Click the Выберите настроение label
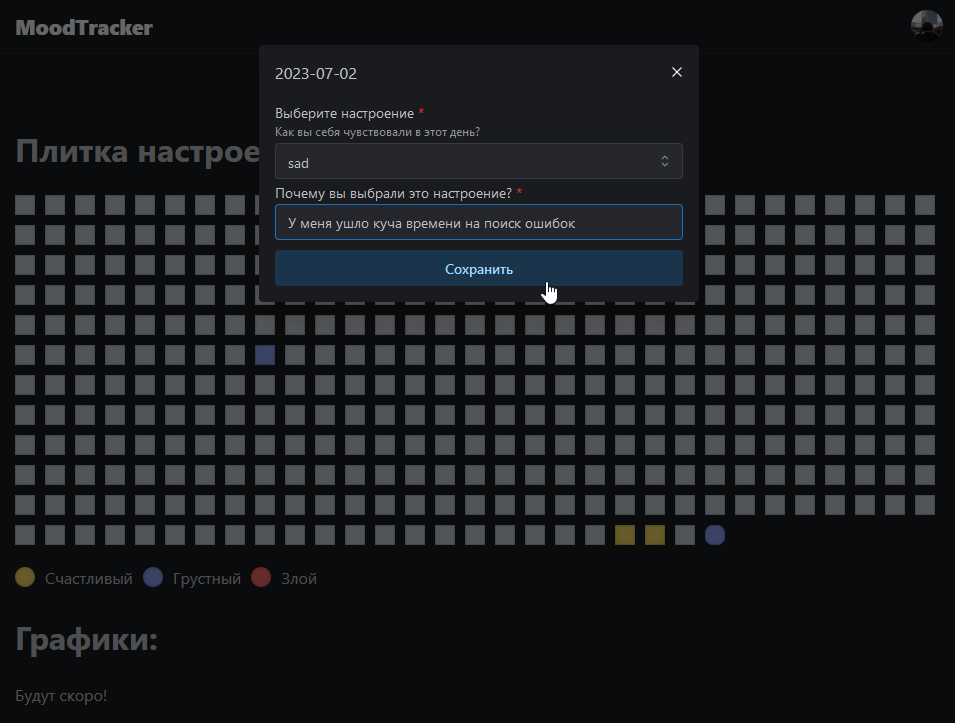Image resolution: width=955 pixels, height=723 pixels. point(344,113)
